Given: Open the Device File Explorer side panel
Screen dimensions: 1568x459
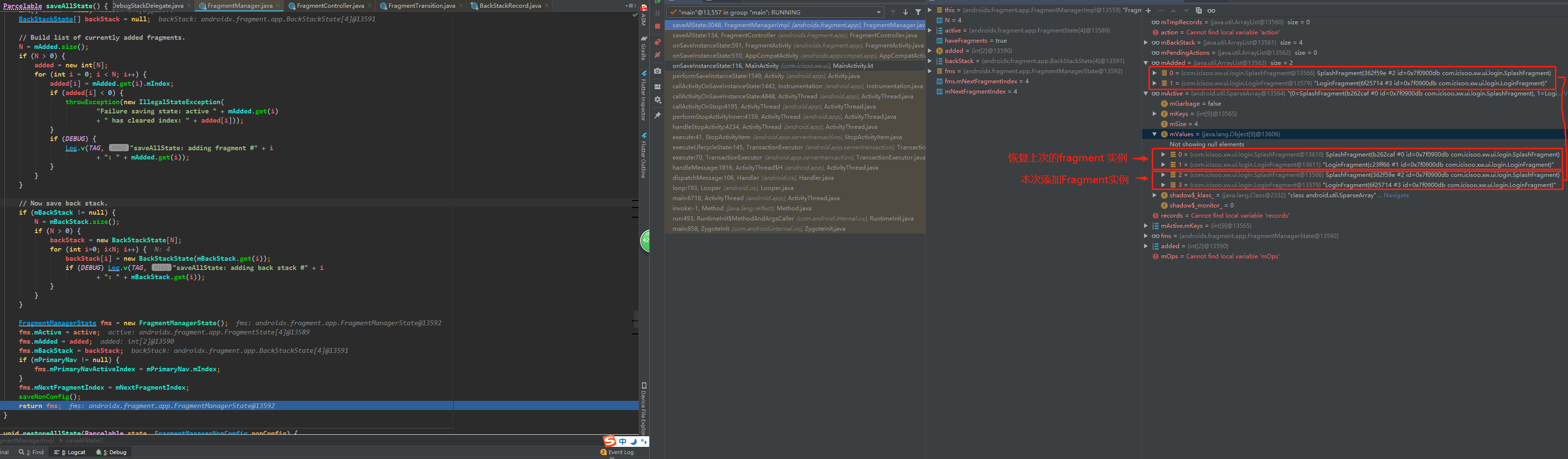Looking at the screenshot, I should (x=643, y=408).
